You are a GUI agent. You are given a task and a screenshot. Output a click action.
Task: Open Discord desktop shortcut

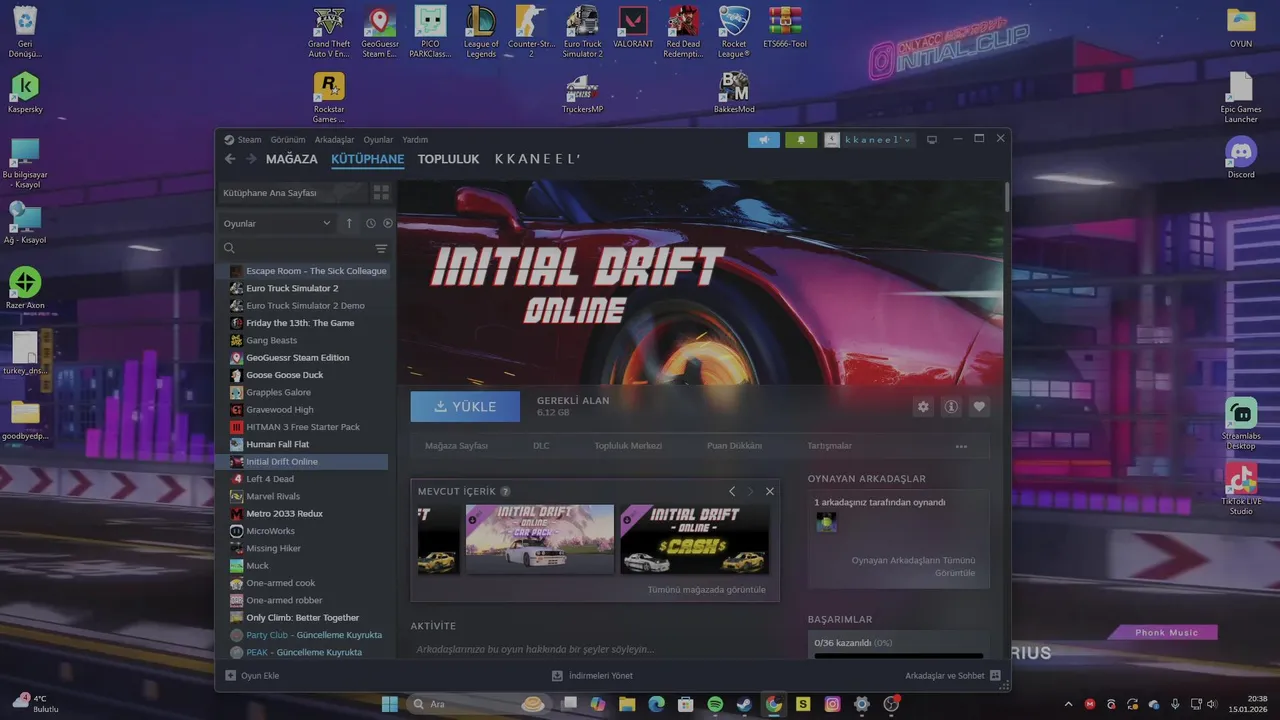(x=1241, y=158)
